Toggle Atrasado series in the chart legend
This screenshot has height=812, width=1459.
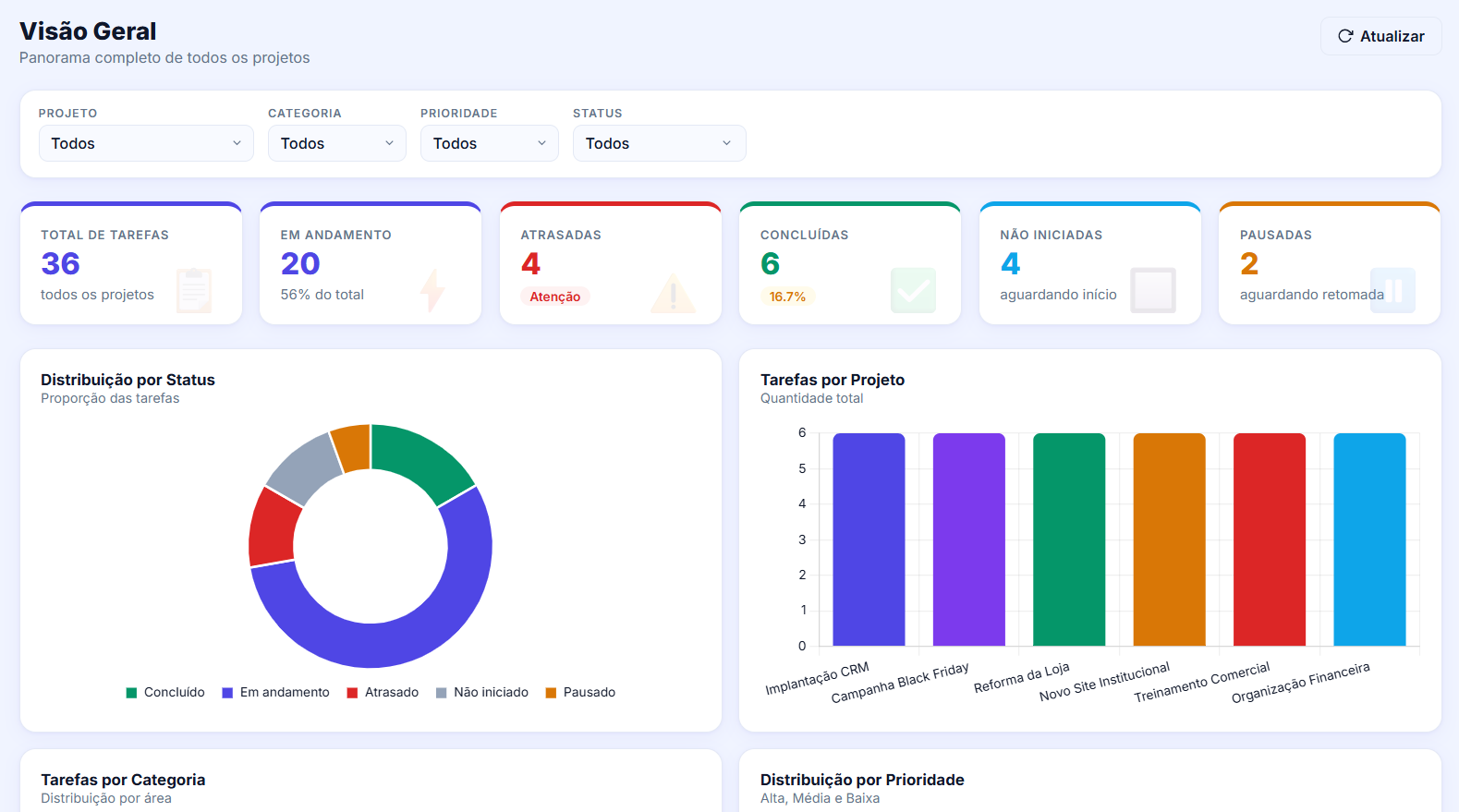[x=383, y=693]
